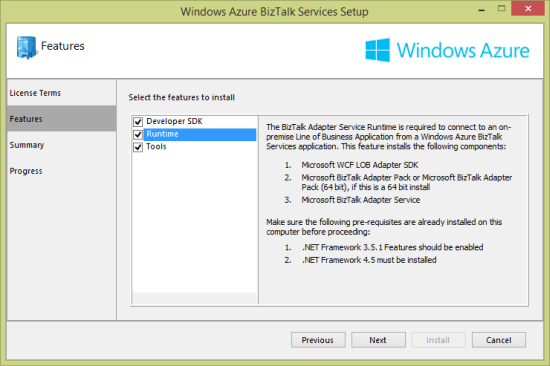Screen dimensions: 550x366
Task: Open the Features step in sidebar
Action: (62, 119)
